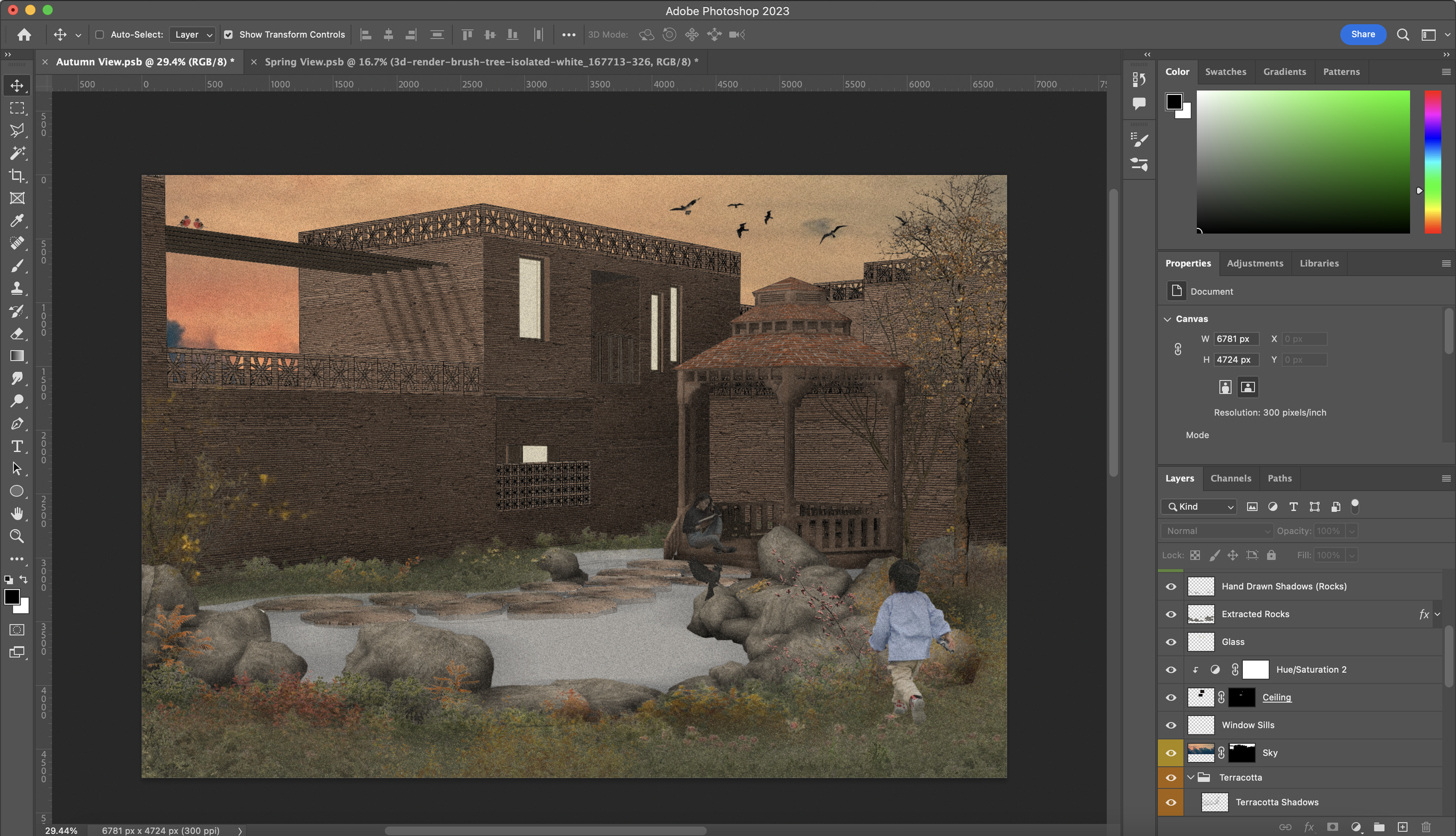Click the hue spectrum slider

tap(1433, 162)
